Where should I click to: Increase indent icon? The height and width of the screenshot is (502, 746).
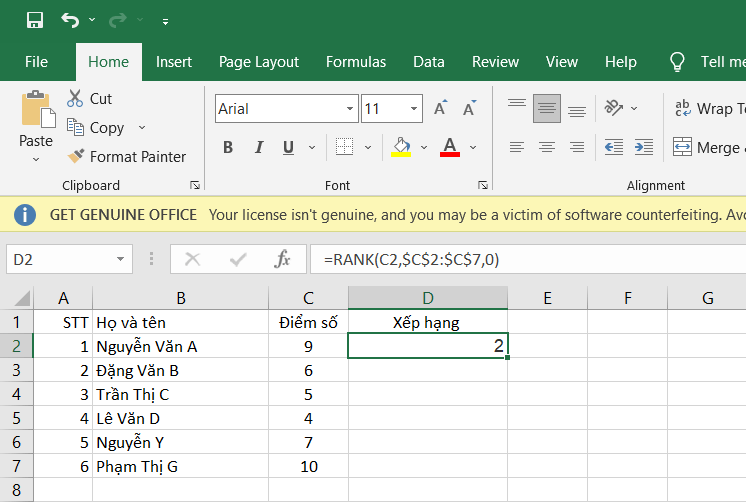[644, 148]
